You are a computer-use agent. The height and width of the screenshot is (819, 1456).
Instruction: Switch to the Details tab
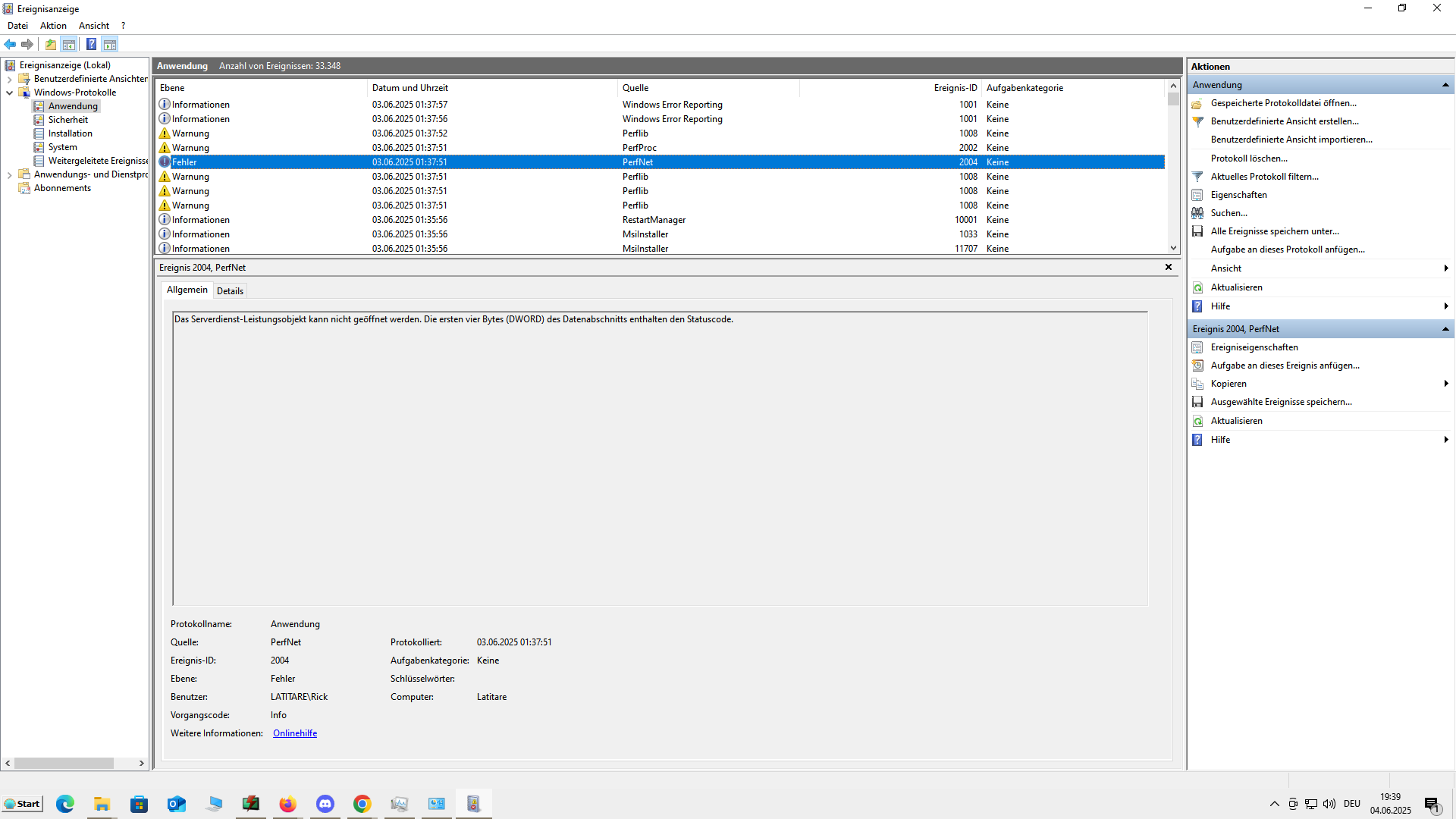coord(230,290)
